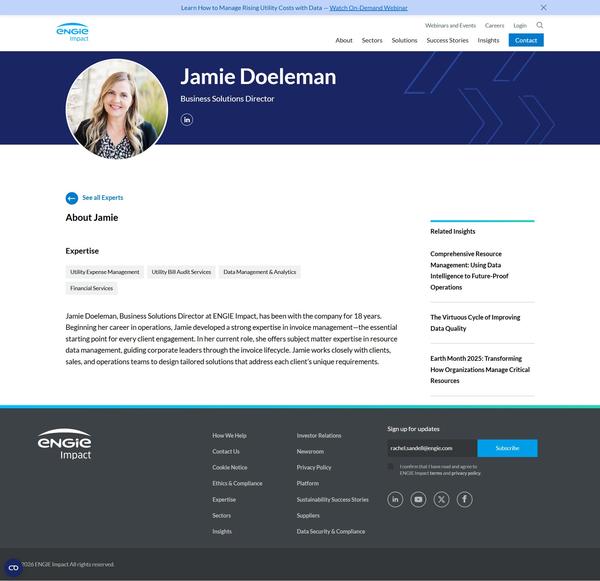Open the Sustainability Success Stories link
The height and width of the screenshot is (581, 600).
click(333, 500)
